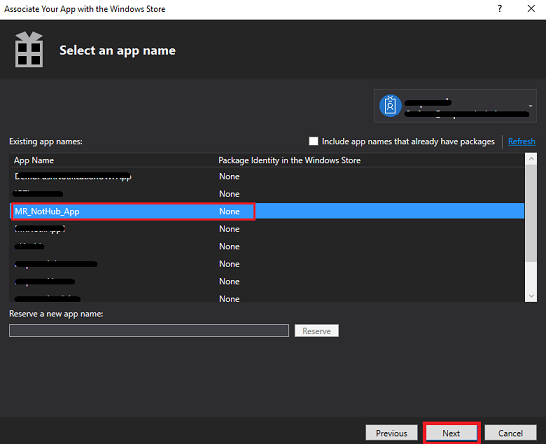Select the app row directly below MR_NotHub_App
Viewport: 546px width, 444px height.
tap(267, 229)
